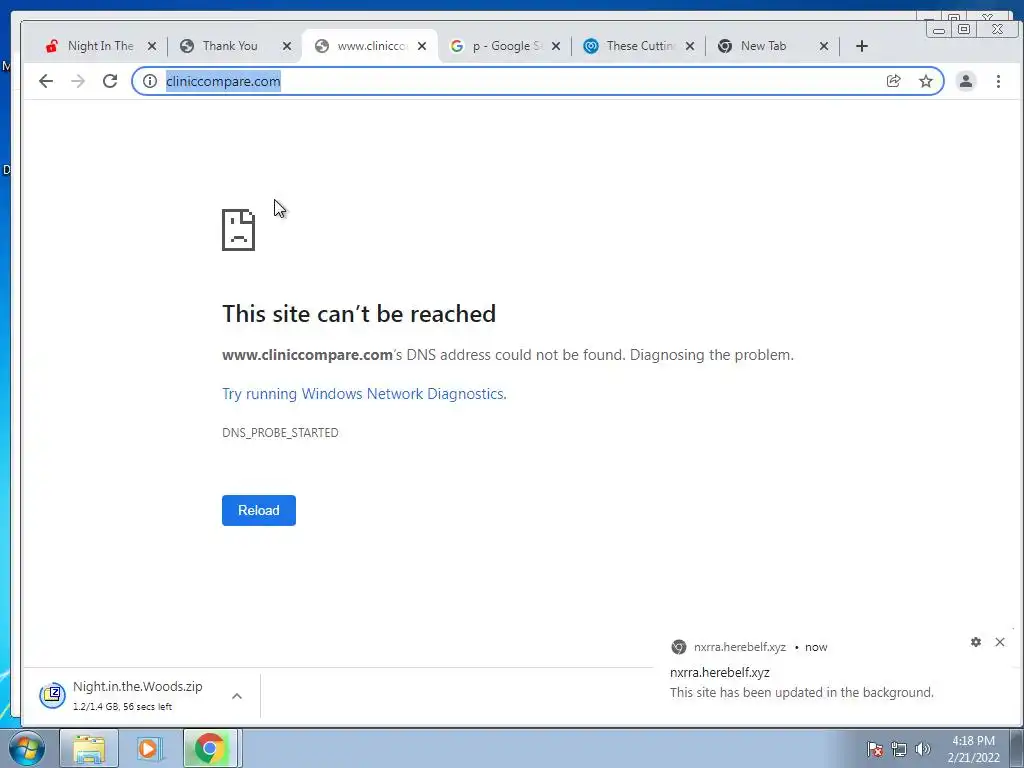
Task: Click Chrome icon in taskbar
Action: (210, 748)
